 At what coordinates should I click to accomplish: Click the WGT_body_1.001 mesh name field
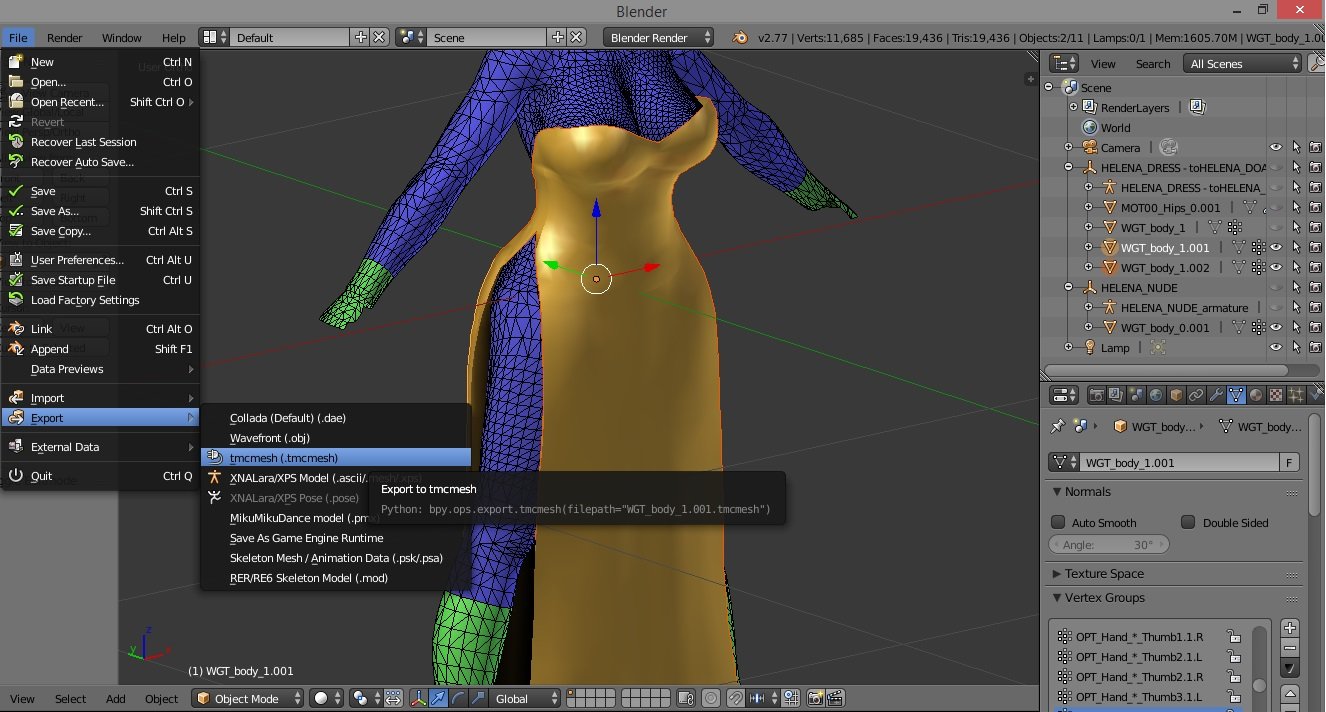click(x=1180, y=463)
